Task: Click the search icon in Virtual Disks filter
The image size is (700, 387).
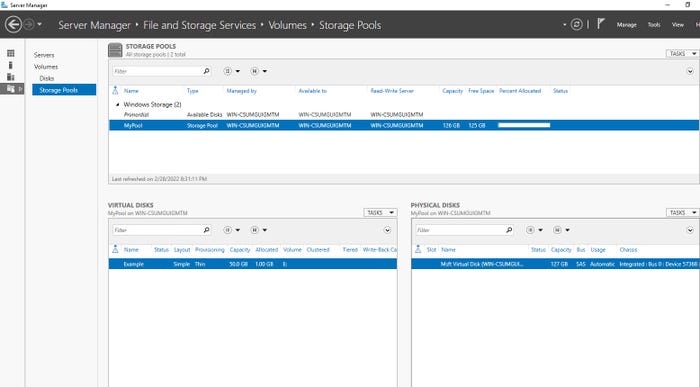Action: (x=206, y=230)
